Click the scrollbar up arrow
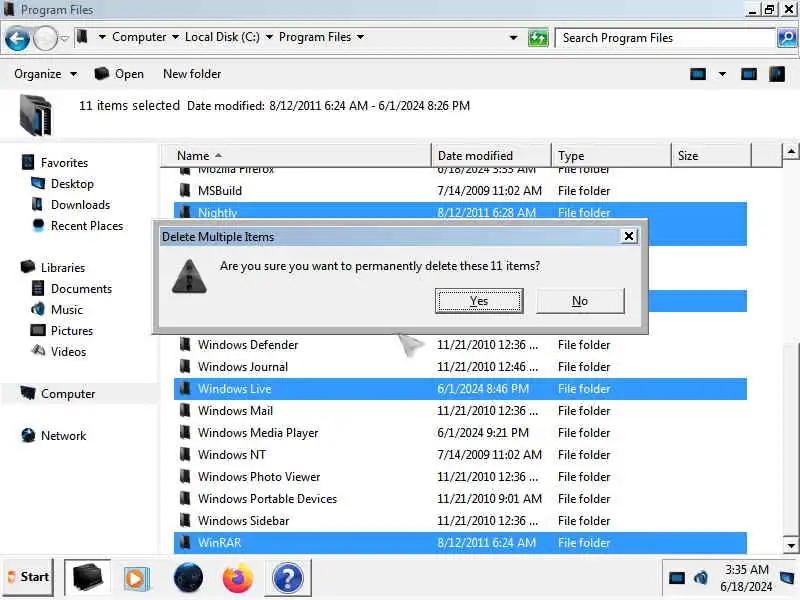 click(790, 152)
